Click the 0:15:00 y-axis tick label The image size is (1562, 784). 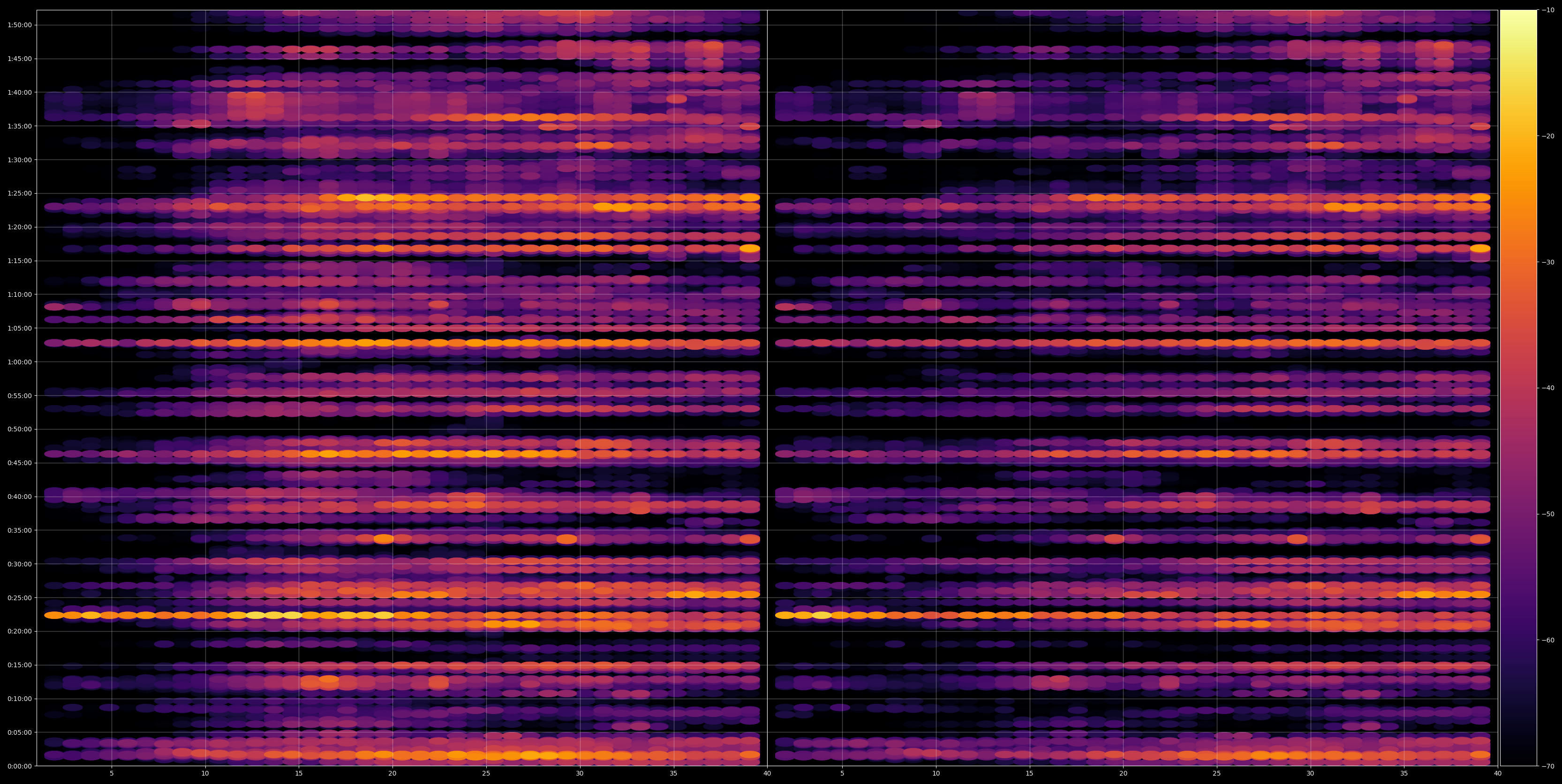(19, 664)
